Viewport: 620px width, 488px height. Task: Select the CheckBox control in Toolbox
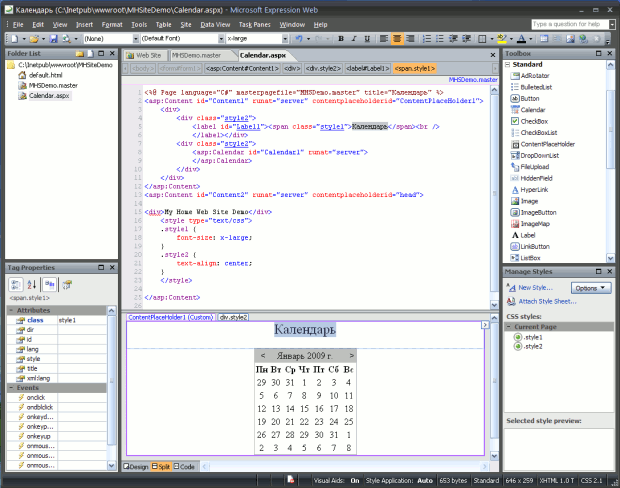536,121
